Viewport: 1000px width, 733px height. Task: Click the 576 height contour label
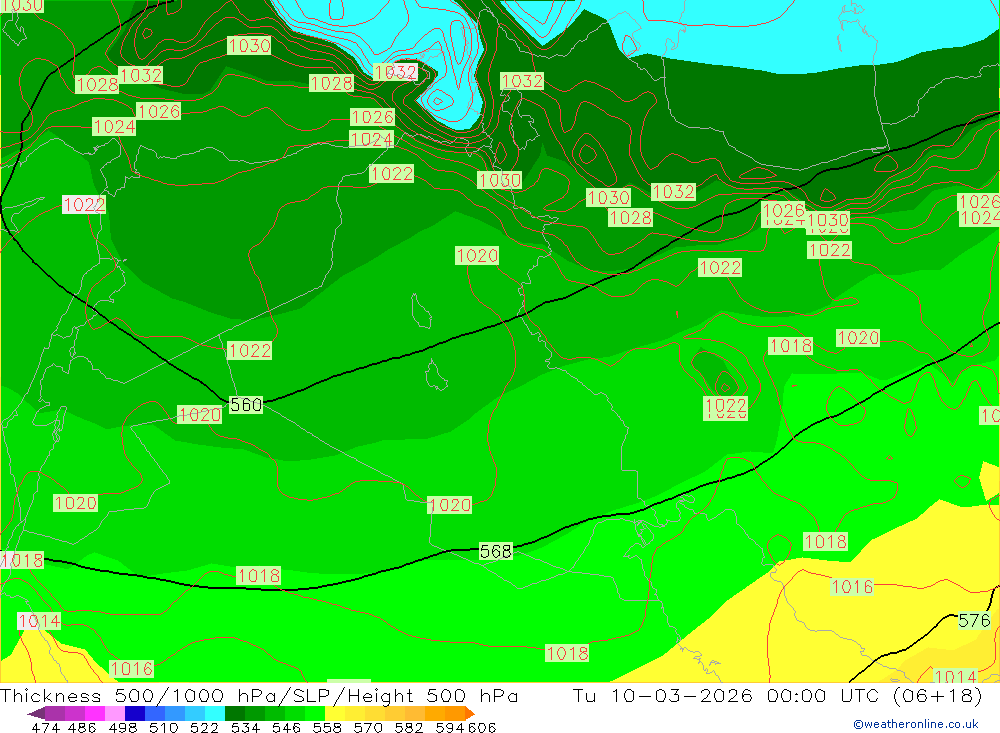pos(974,620)
